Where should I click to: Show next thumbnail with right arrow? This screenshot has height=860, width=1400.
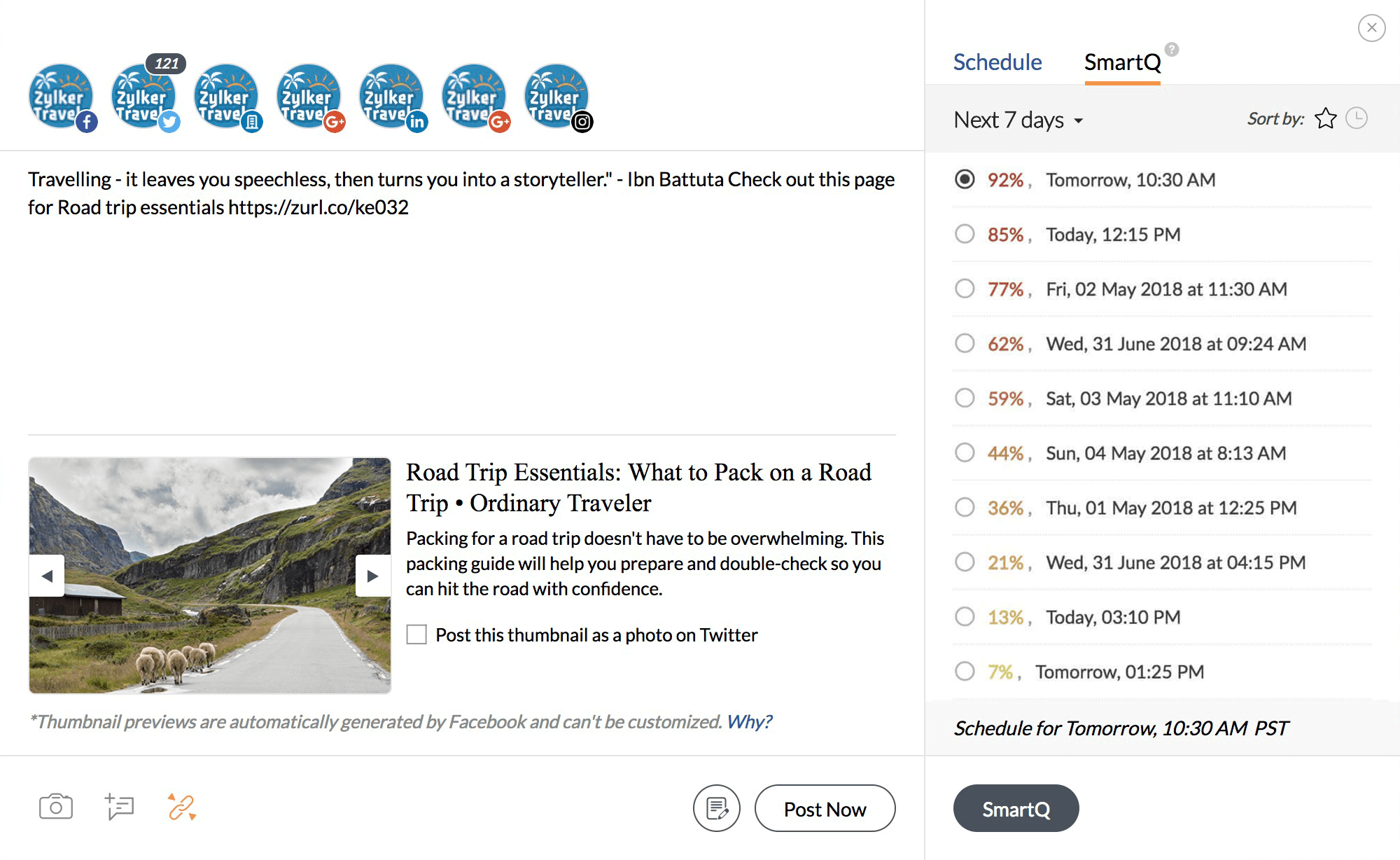coord(372,576)
